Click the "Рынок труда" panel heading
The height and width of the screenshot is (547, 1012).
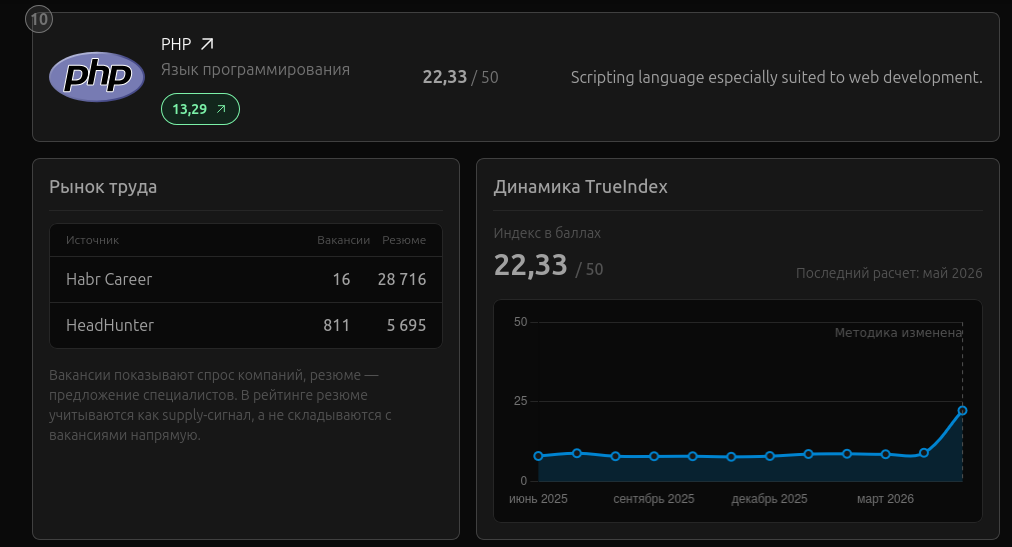103,187
